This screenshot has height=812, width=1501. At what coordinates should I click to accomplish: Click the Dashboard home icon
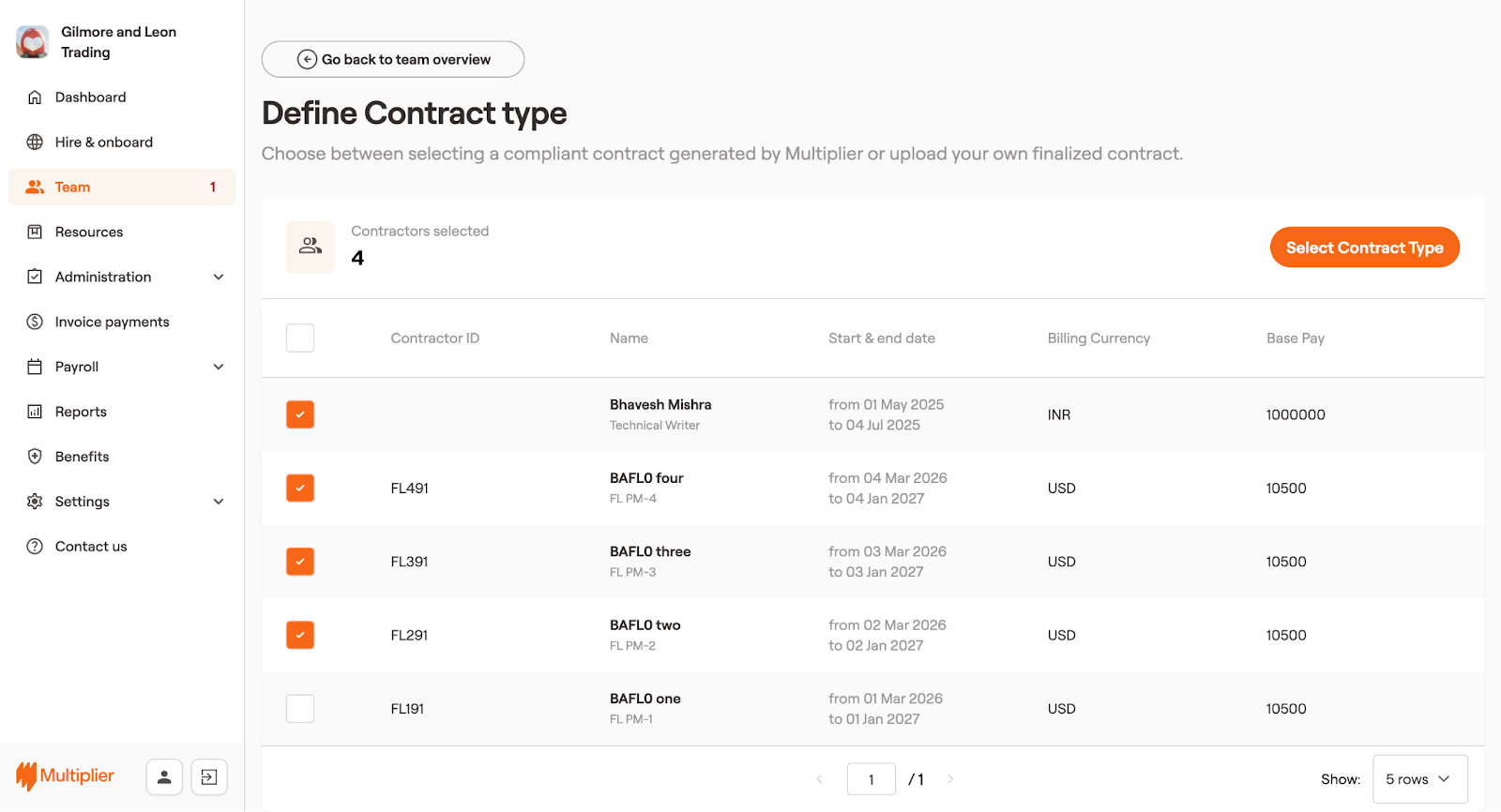35,98
